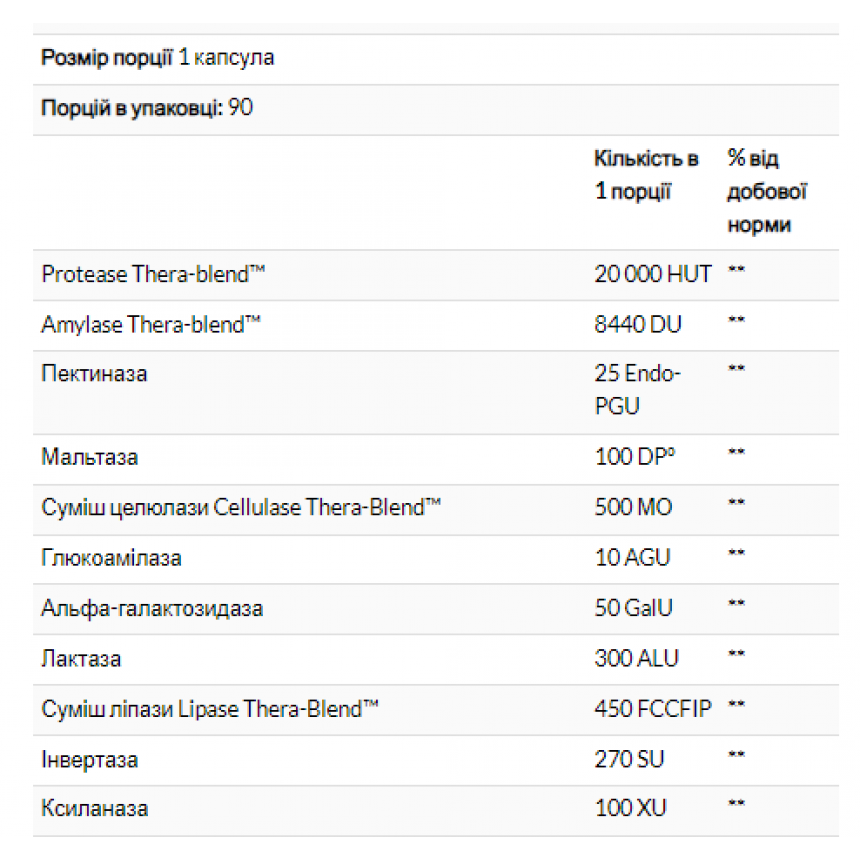Click the Глюкоамілаза ingredient name
This screenshot has height=860, width=860.
111,558
